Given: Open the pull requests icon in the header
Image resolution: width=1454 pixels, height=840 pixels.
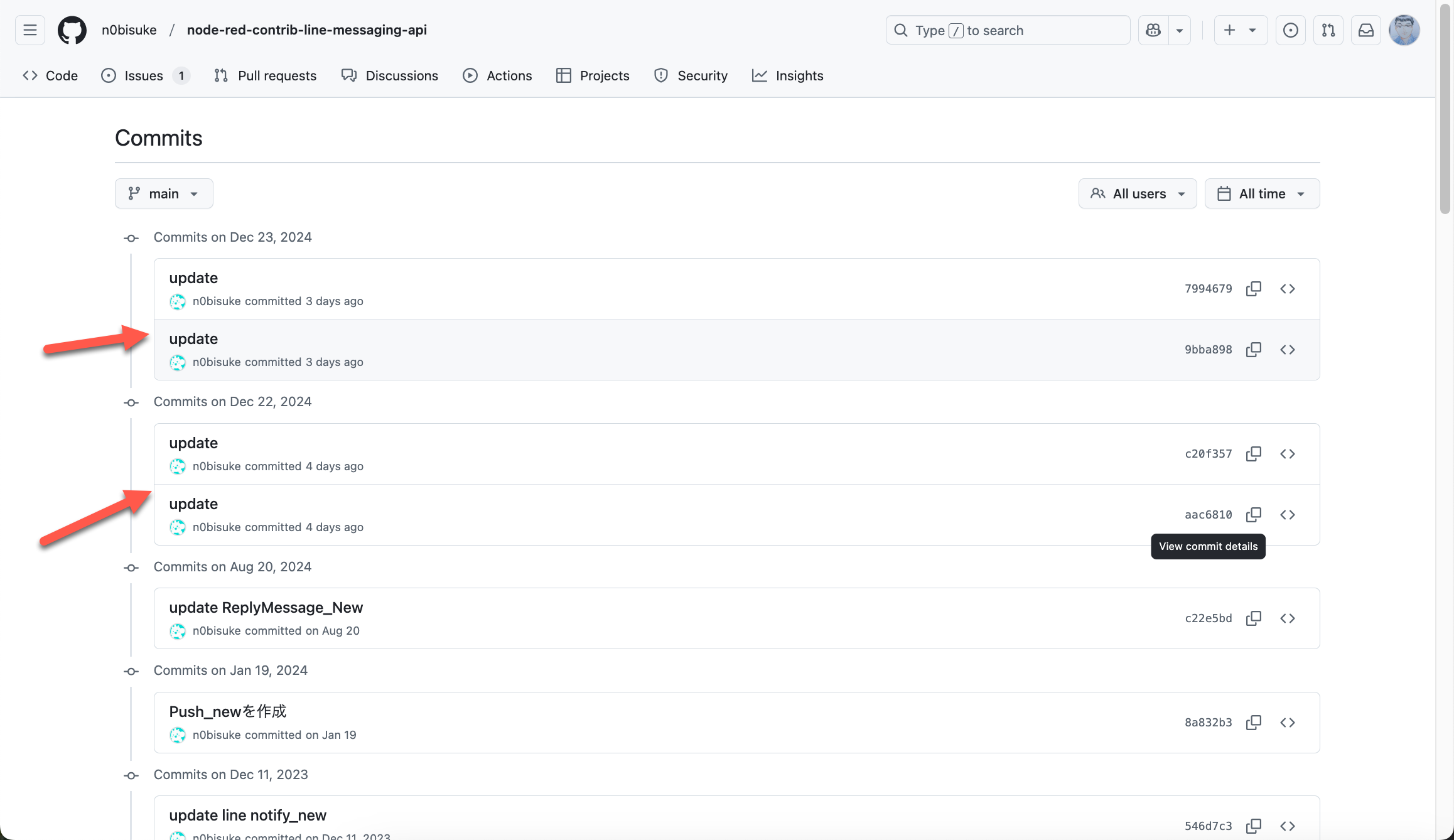Looking at the screenshot, I should 1328,30.
